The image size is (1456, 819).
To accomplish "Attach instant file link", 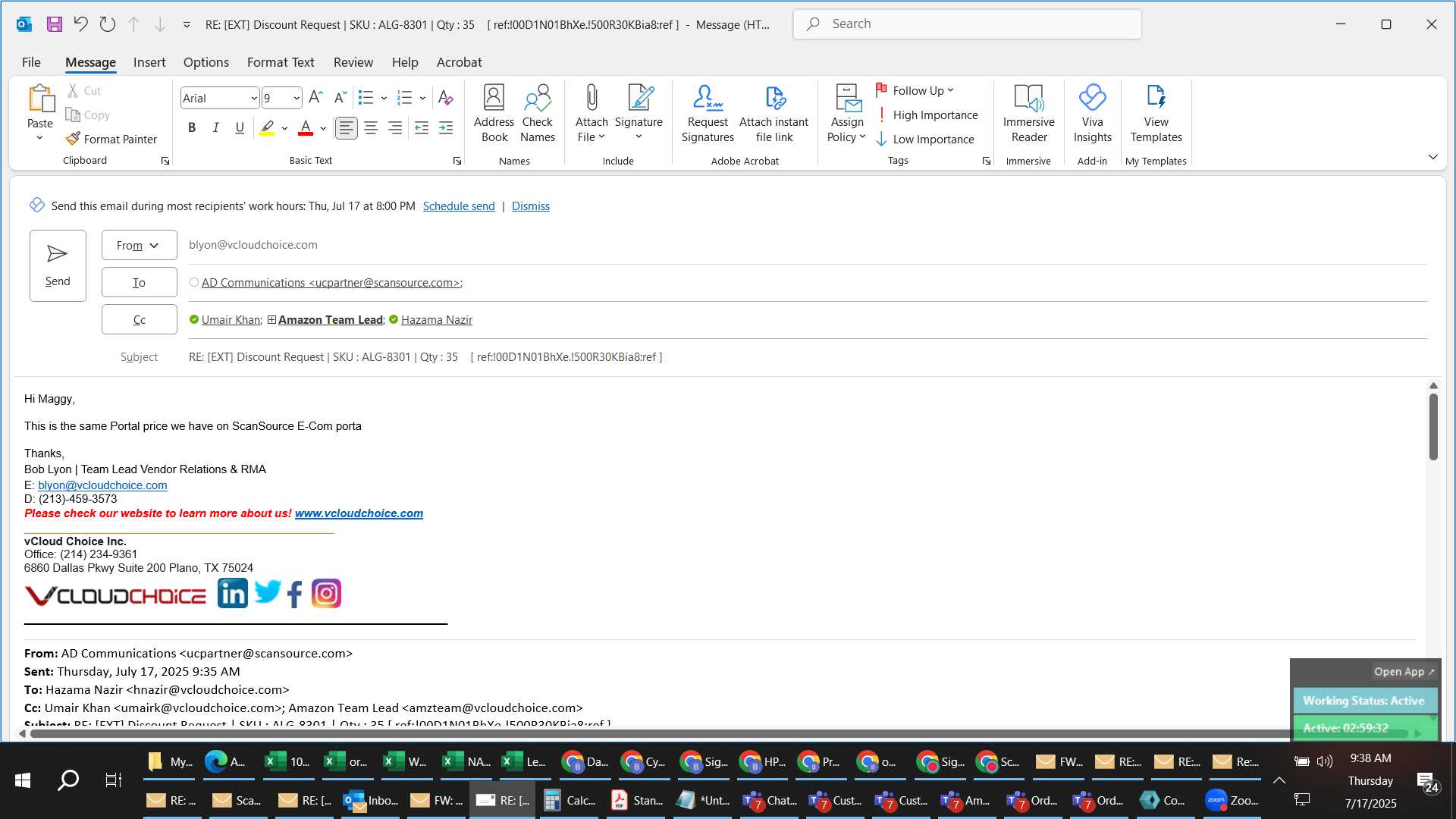I will 773,114.
